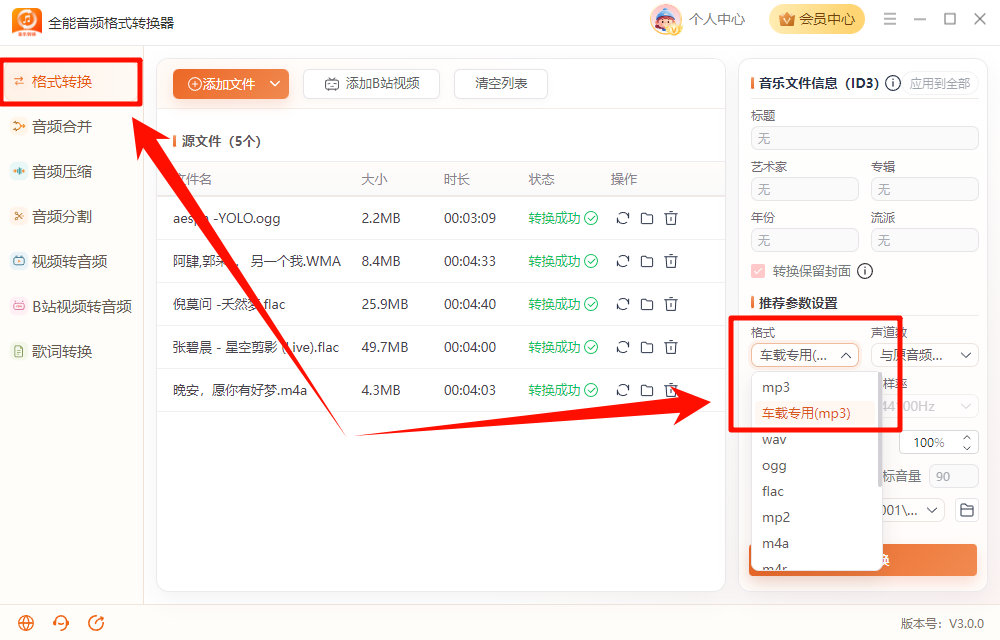Click the 添加B站视频 button
Viewport: 1000px width, 640px height.
click(x=371, y=84)
